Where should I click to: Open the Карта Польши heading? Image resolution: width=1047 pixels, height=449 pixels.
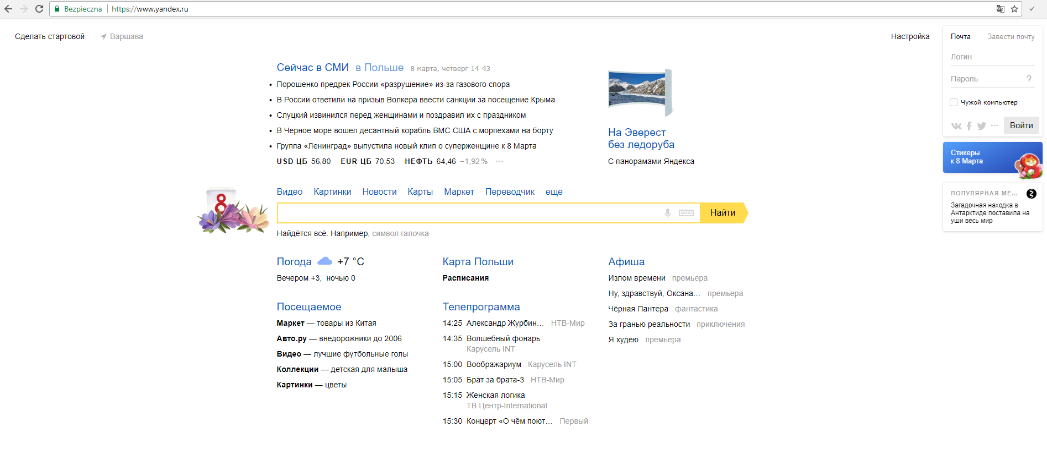(x=478, y=261)
